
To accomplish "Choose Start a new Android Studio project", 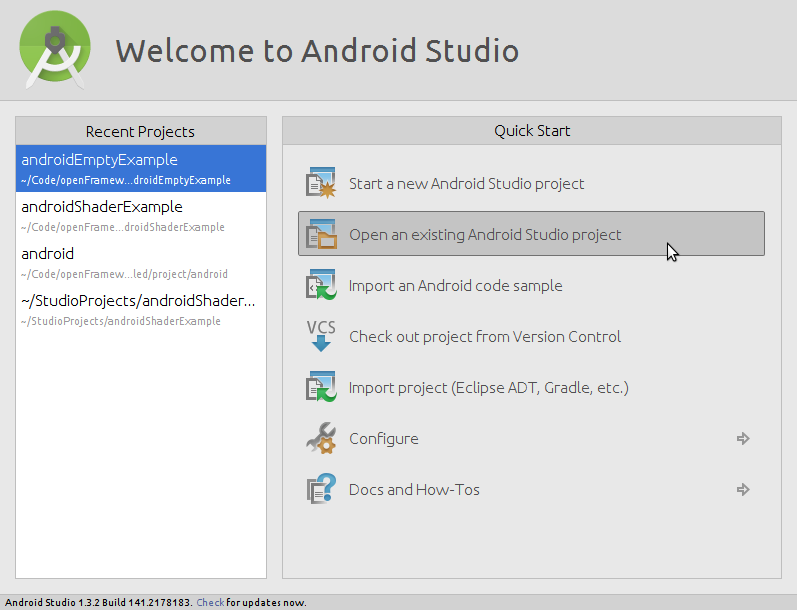I will pyautogui.click(x=466, y=184).
